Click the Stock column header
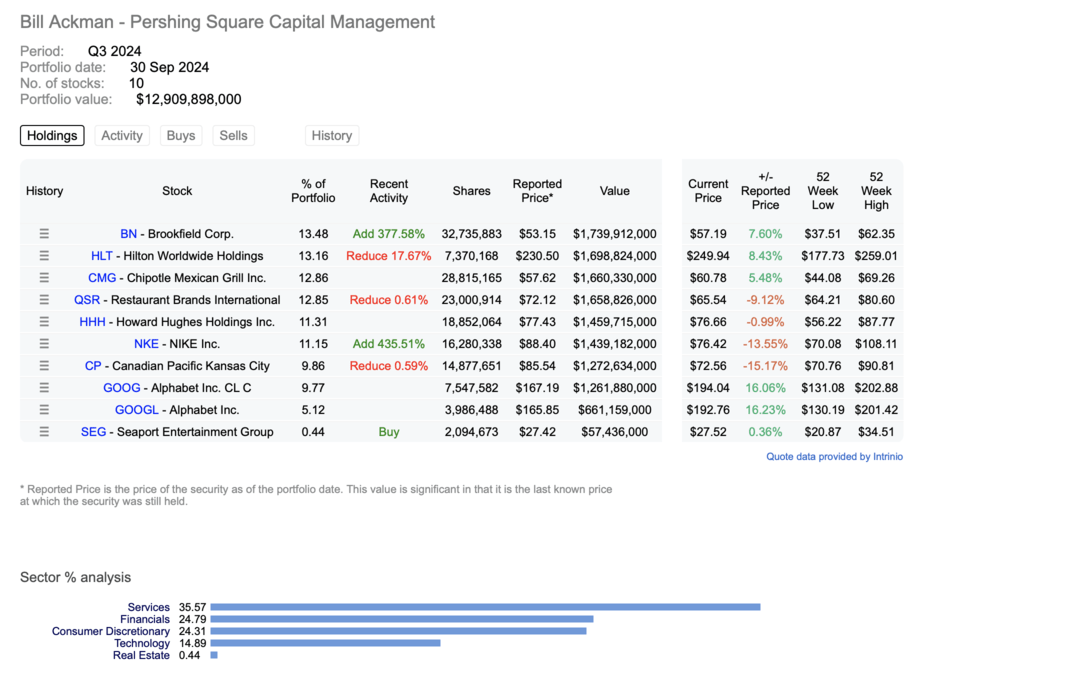The width and height of the screenshot is (1081, 686). (177, 191)
